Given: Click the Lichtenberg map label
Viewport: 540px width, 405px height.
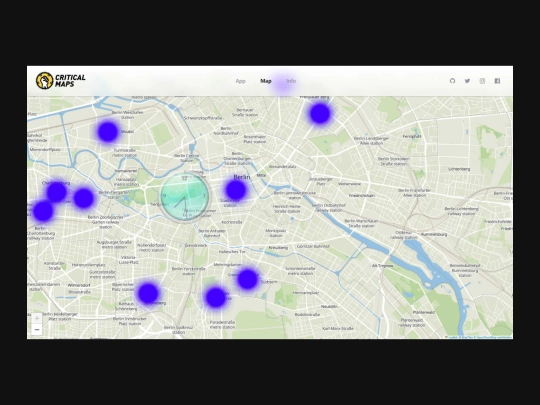Looking at the screenshot, I should [459, 169].
